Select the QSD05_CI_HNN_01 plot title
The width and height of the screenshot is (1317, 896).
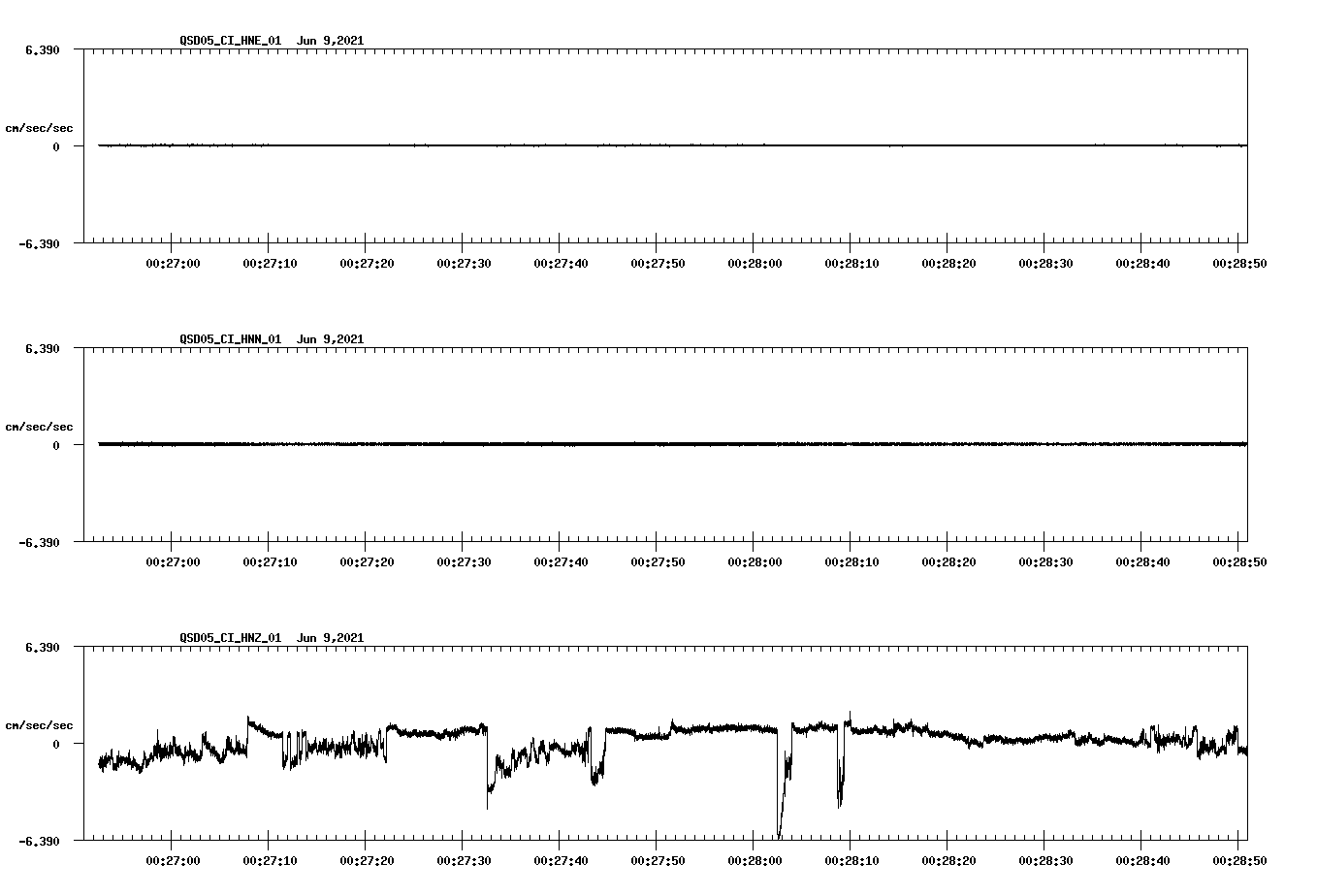point(272,338)
